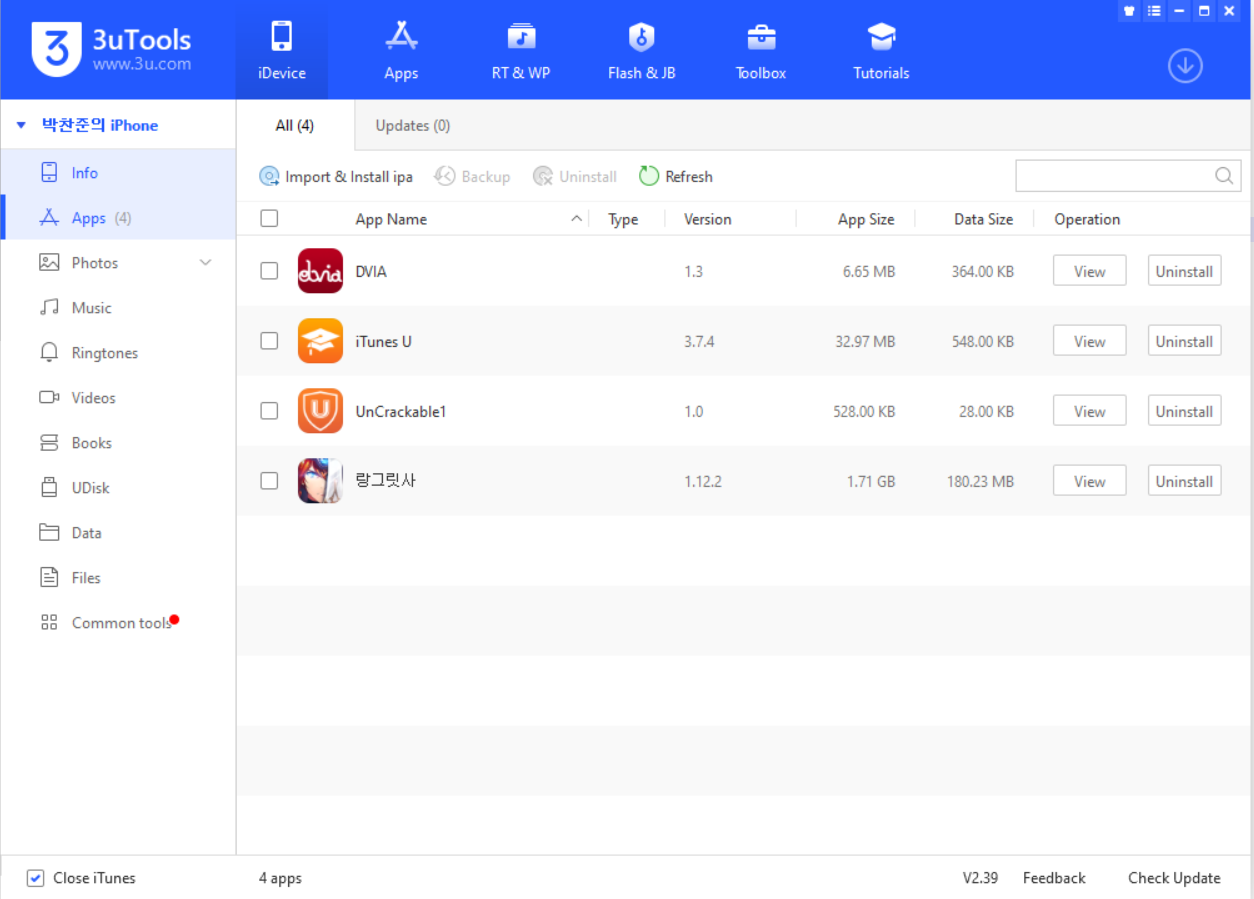Image resolution: width=1254 pixels, height=899 pixels.
Task: Click Import & Install ipa
Action: [336, 176]
